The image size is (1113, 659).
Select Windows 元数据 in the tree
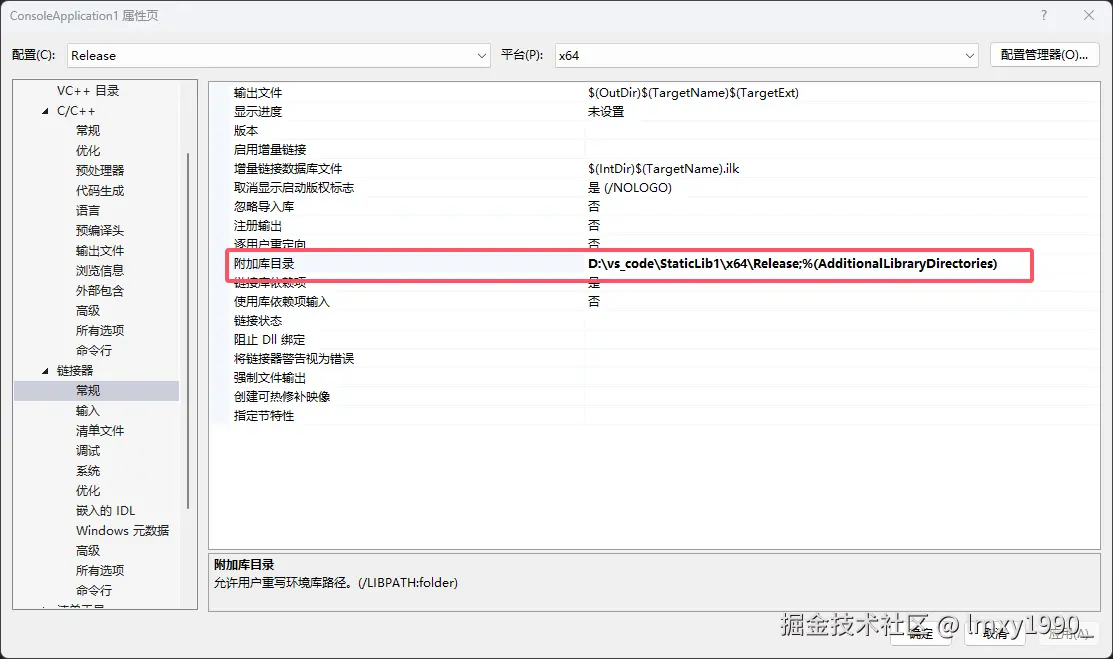coord(123,530)
